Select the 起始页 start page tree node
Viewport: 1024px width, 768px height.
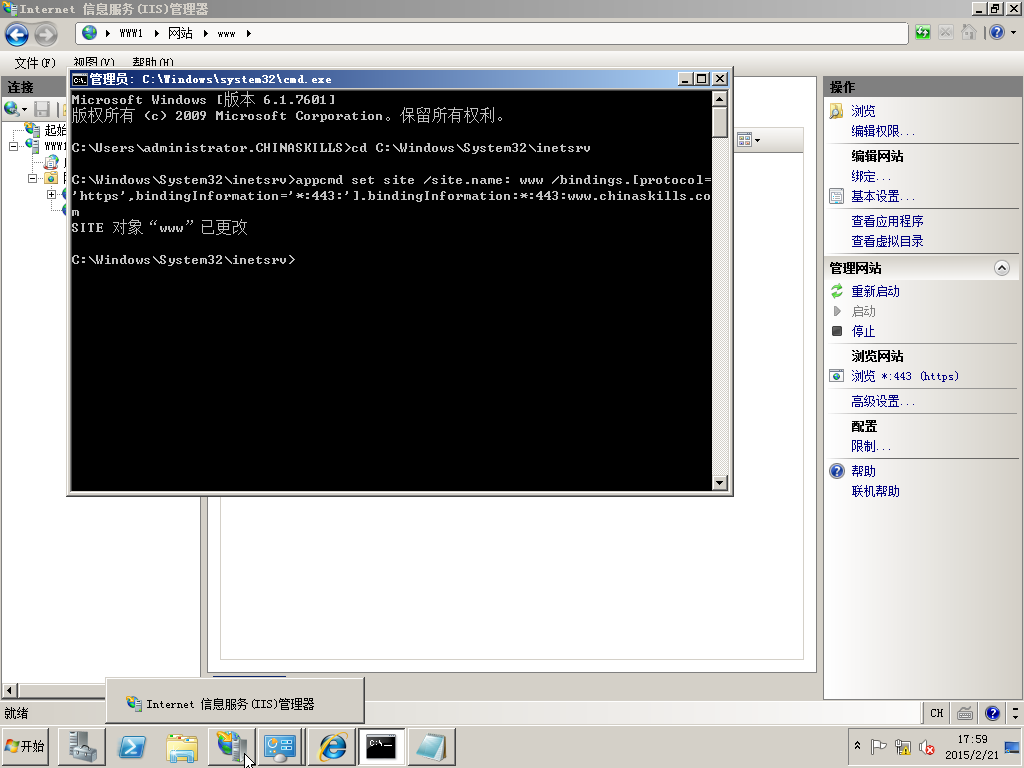coord(55,130)
